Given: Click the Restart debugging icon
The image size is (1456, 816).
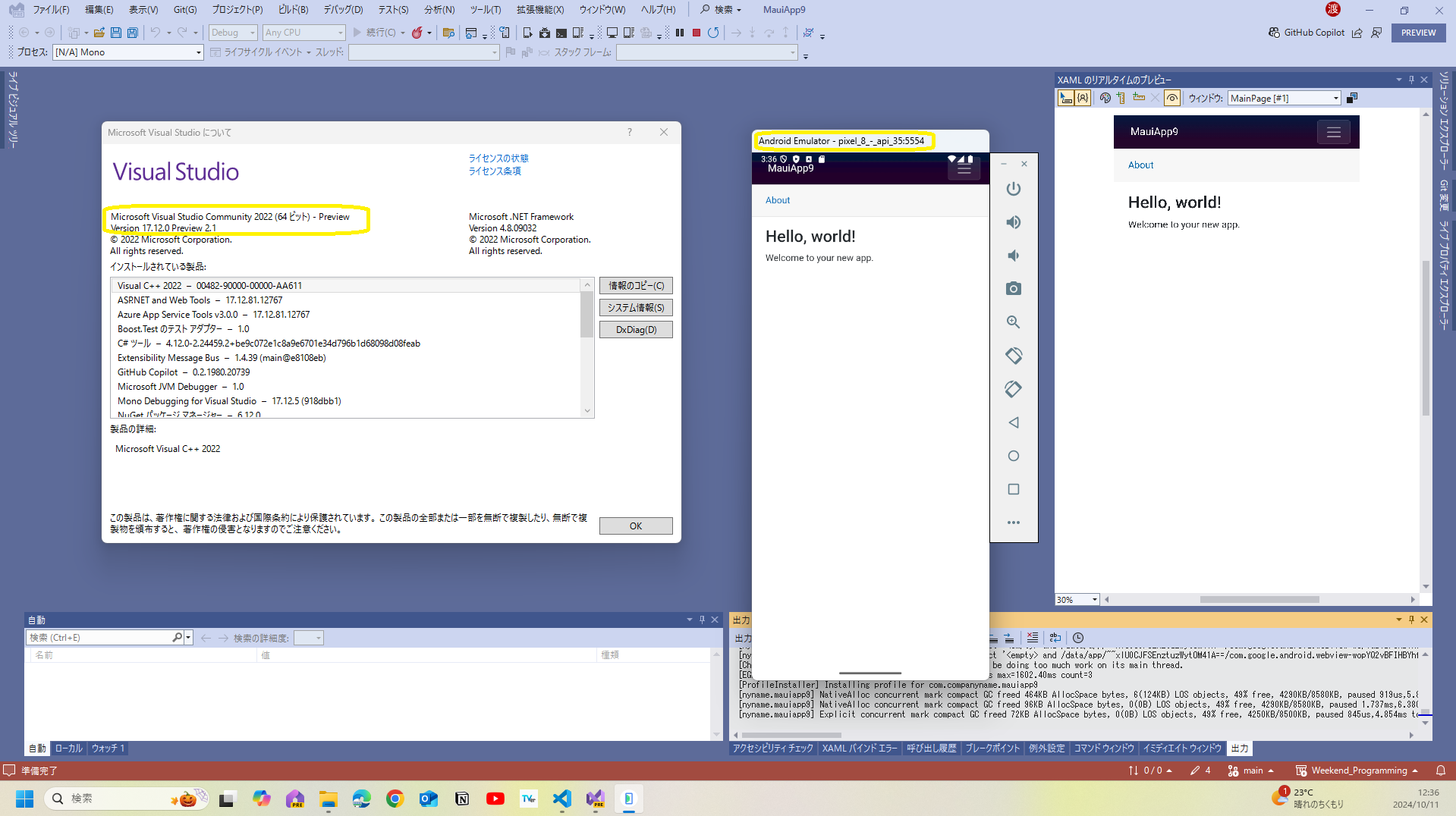Looking at the screenshot, I should (713, 33).
